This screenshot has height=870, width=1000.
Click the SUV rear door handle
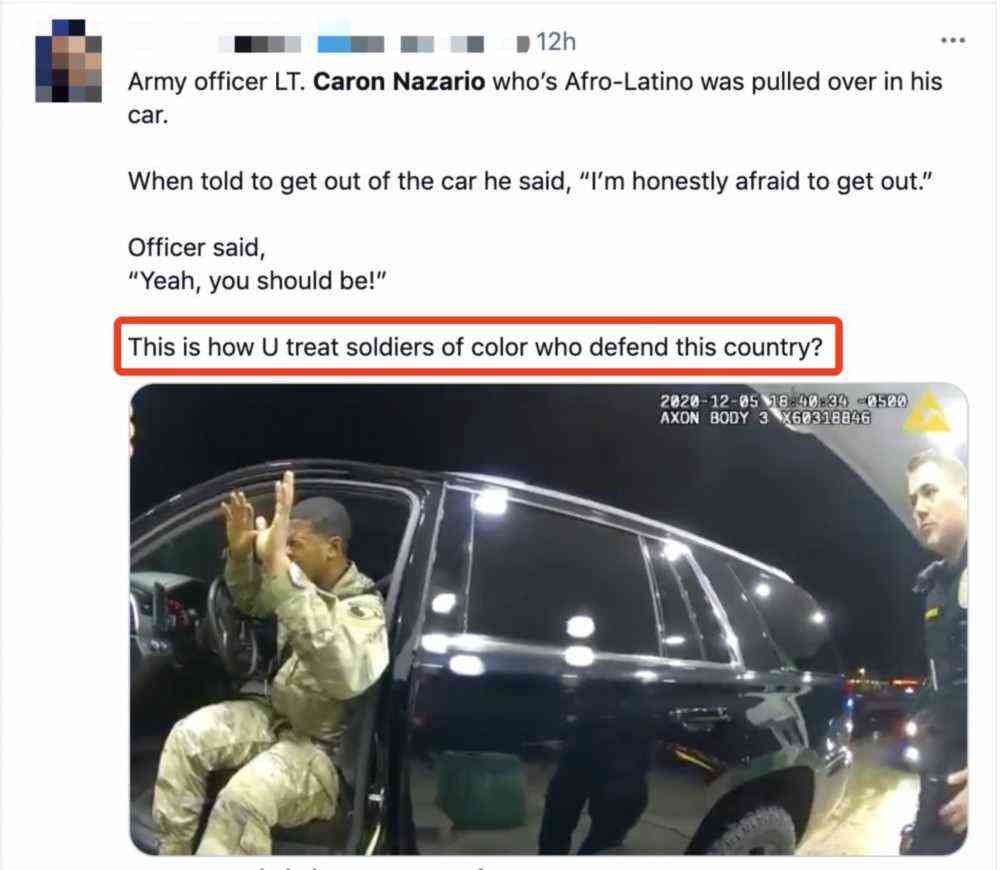[696, 719]
